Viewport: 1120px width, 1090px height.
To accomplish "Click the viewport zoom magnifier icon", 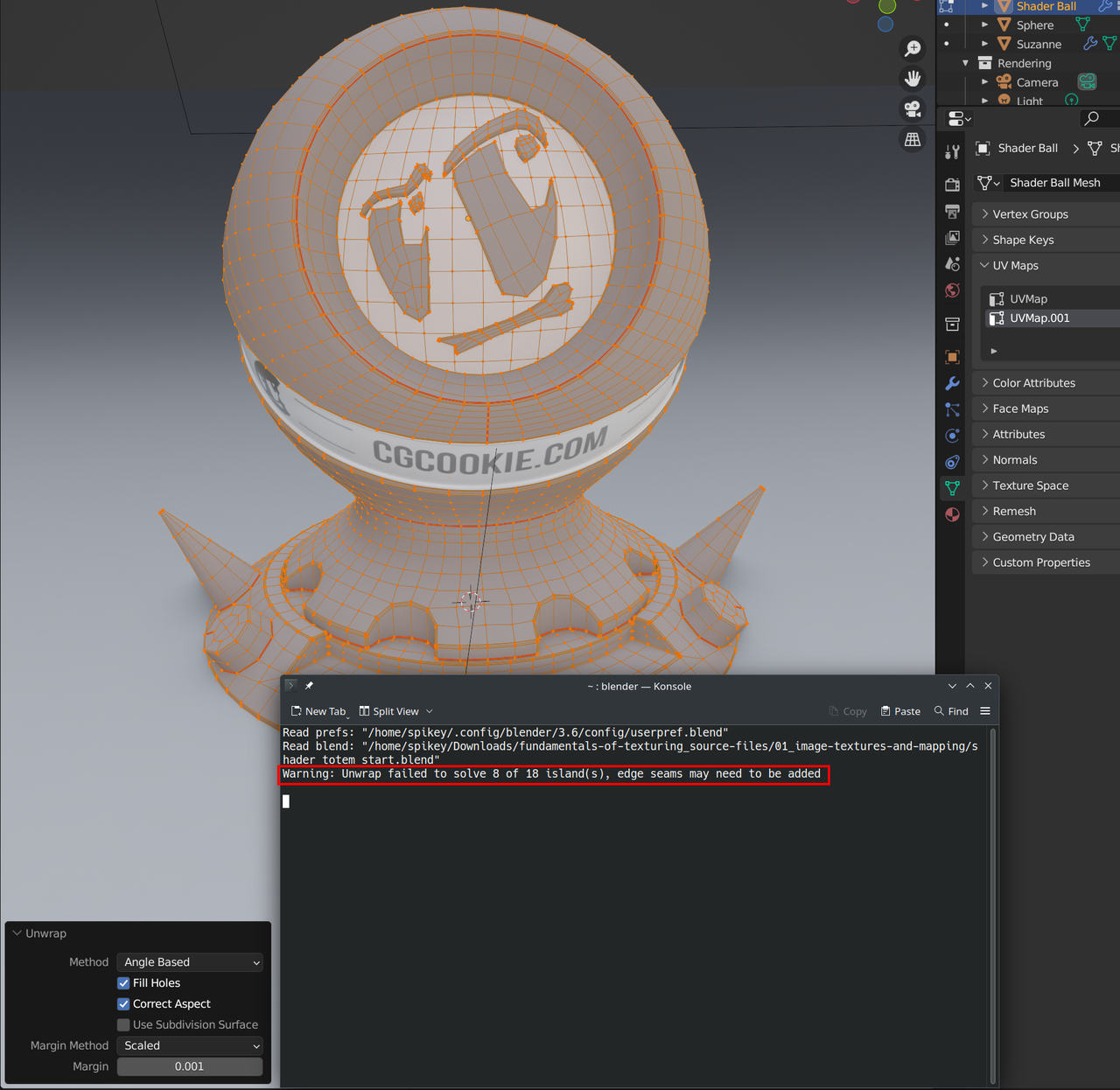I will tap(913, 48).
